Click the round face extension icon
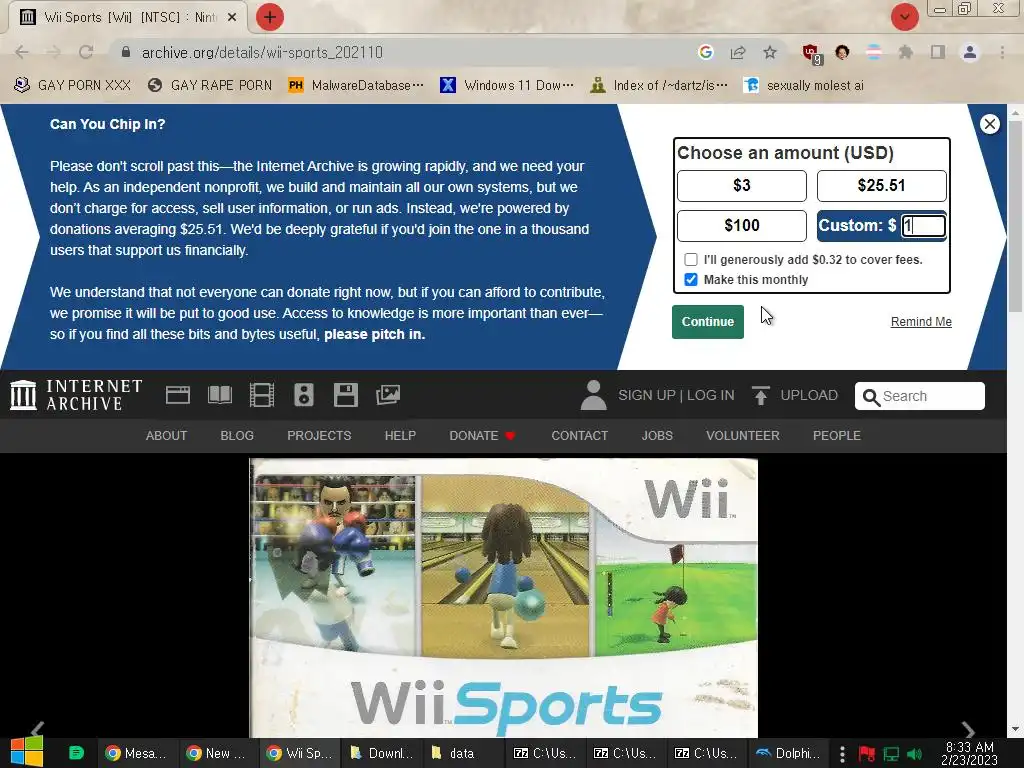Screen dimensions: 1024x768 click(x=842, y=52)
